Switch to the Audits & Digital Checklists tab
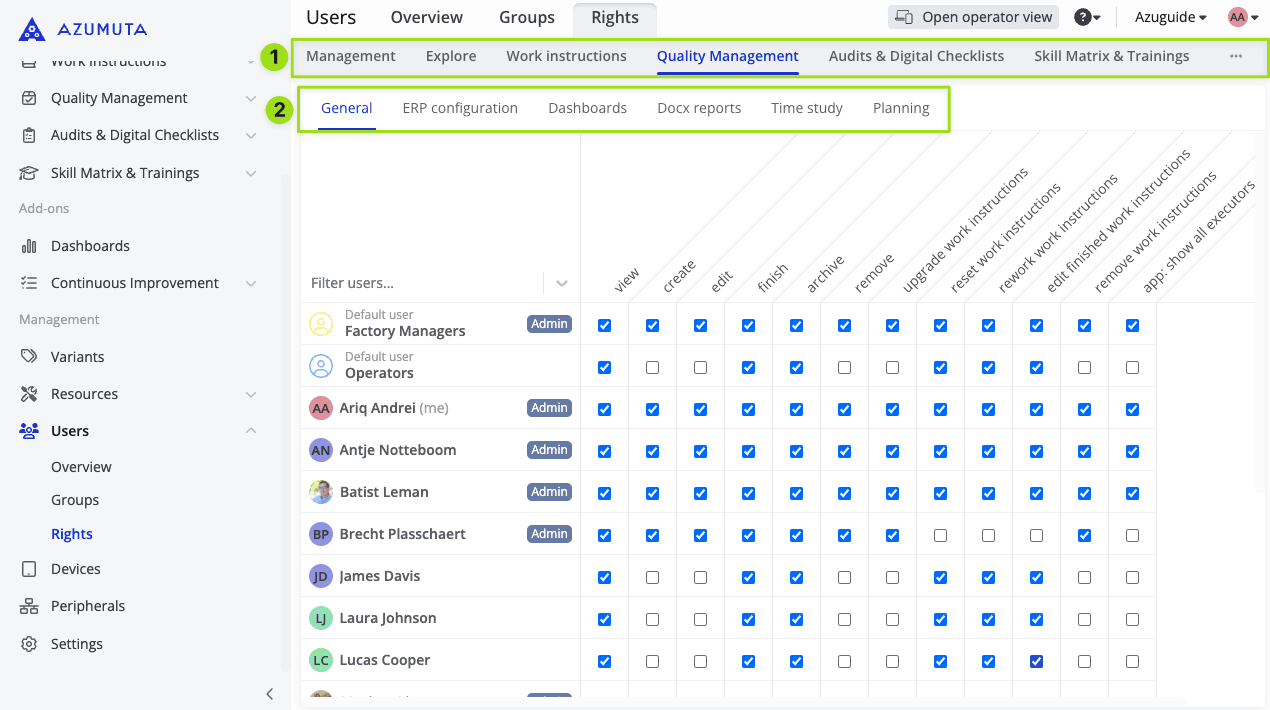The image size is (1270, 710). (x=916, y=56)
